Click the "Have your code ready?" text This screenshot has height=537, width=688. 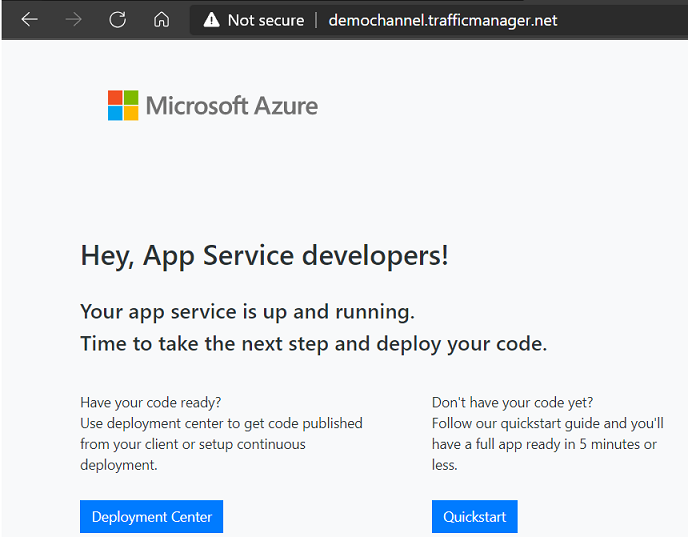150,402
